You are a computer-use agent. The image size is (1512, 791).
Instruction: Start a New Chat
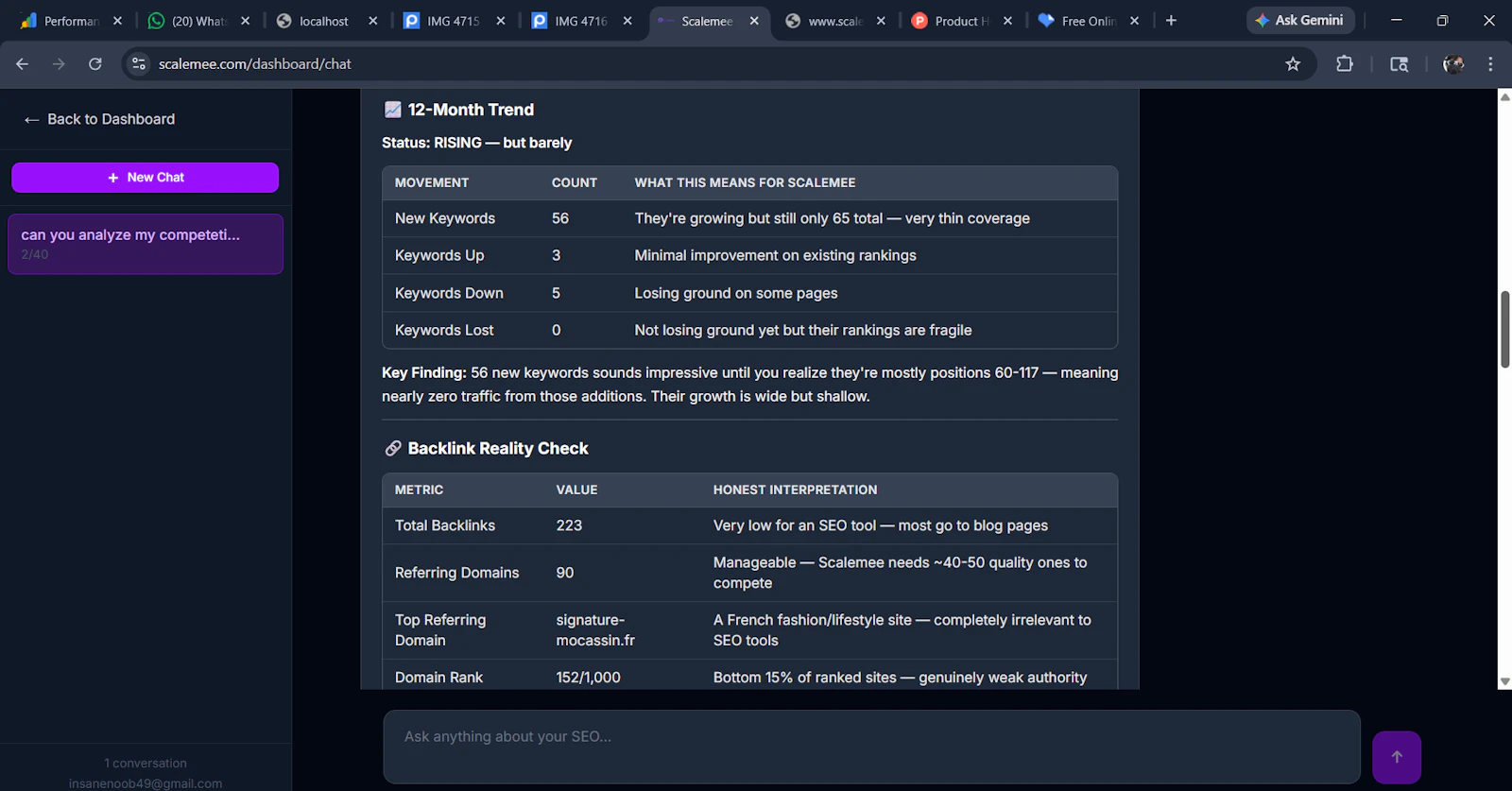[x=146, y=178]
